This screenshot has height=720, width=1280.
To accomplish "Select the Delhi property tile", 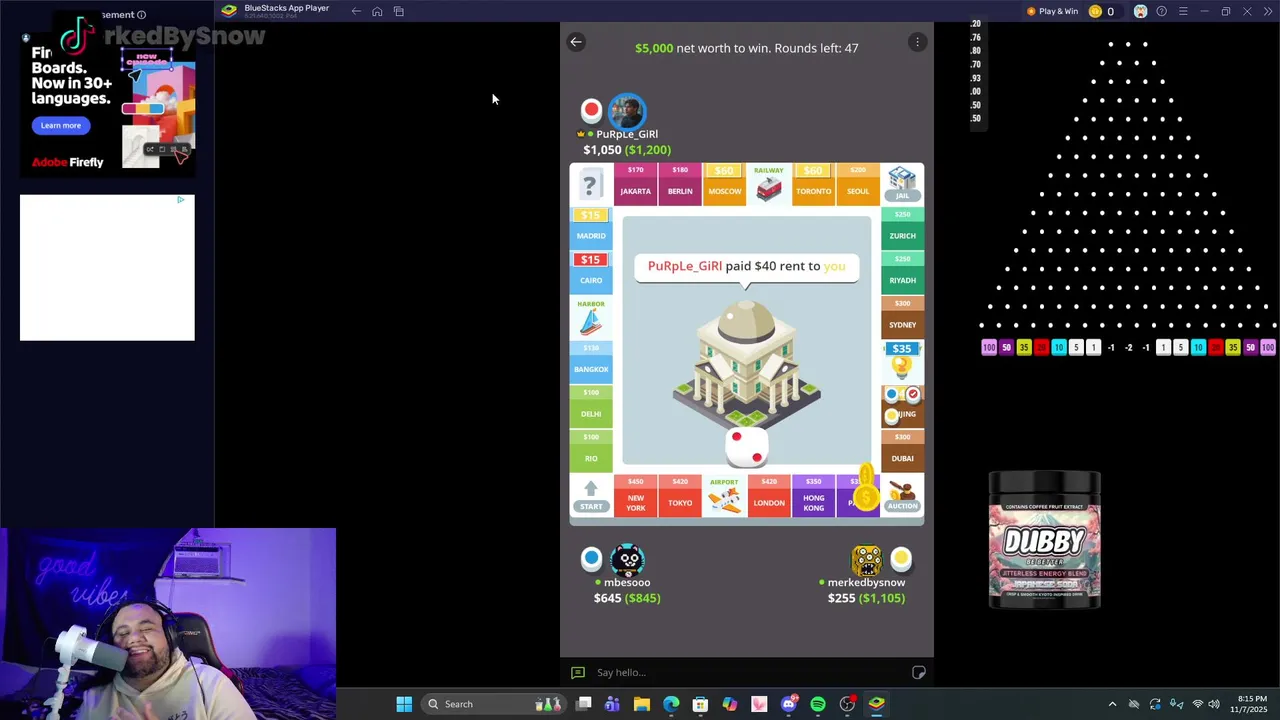I will click(591, 406).
